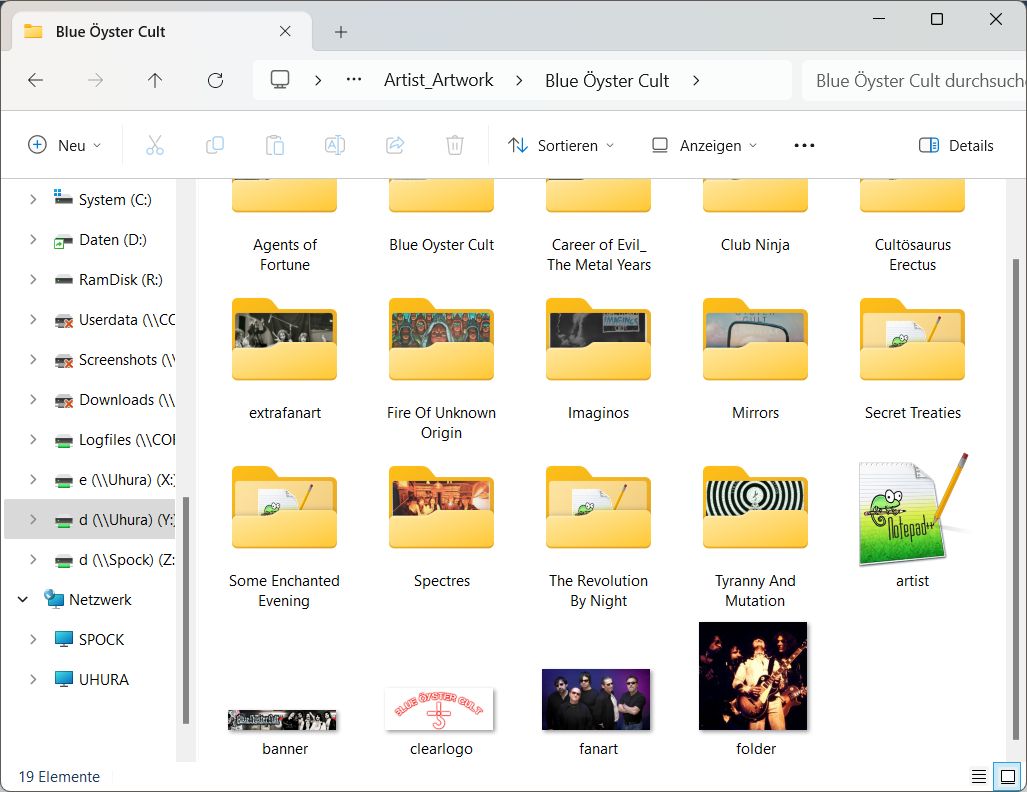This screenshot has width=1027, height=792.
Task: Expand the UHURA network computer
Action: (33, 679)
